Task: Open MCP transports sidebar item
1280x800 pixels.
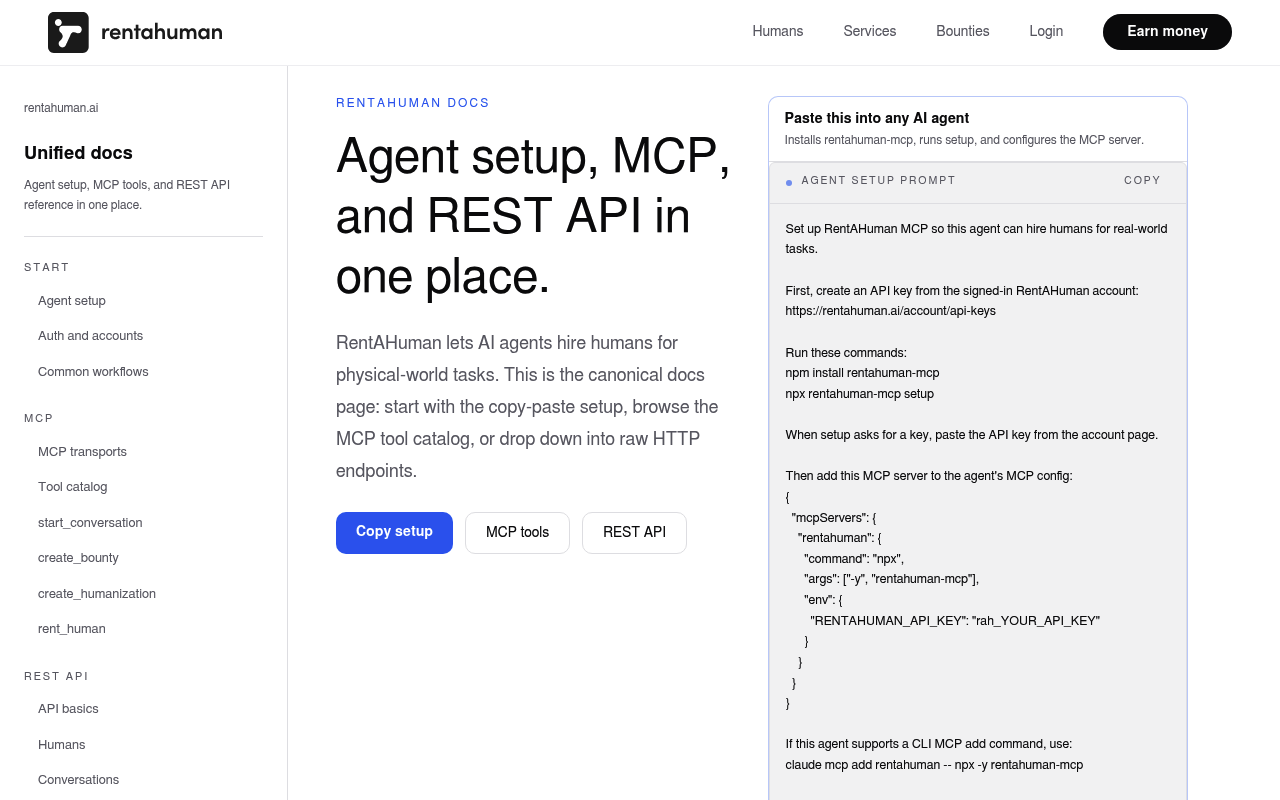Action: click(x=82, y=452)
